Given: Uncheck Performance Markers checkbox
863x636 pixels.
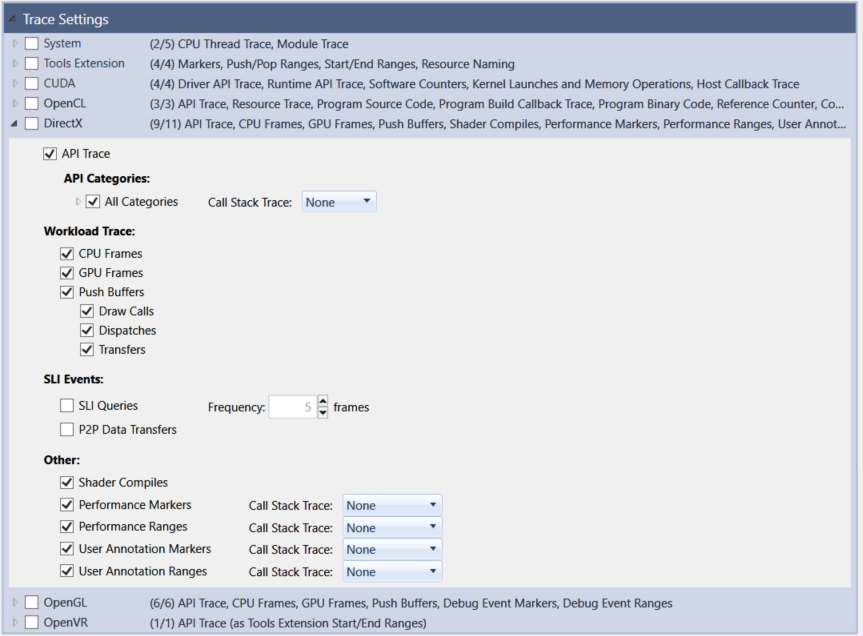Looking at the screenshot, I should point(67,505).
